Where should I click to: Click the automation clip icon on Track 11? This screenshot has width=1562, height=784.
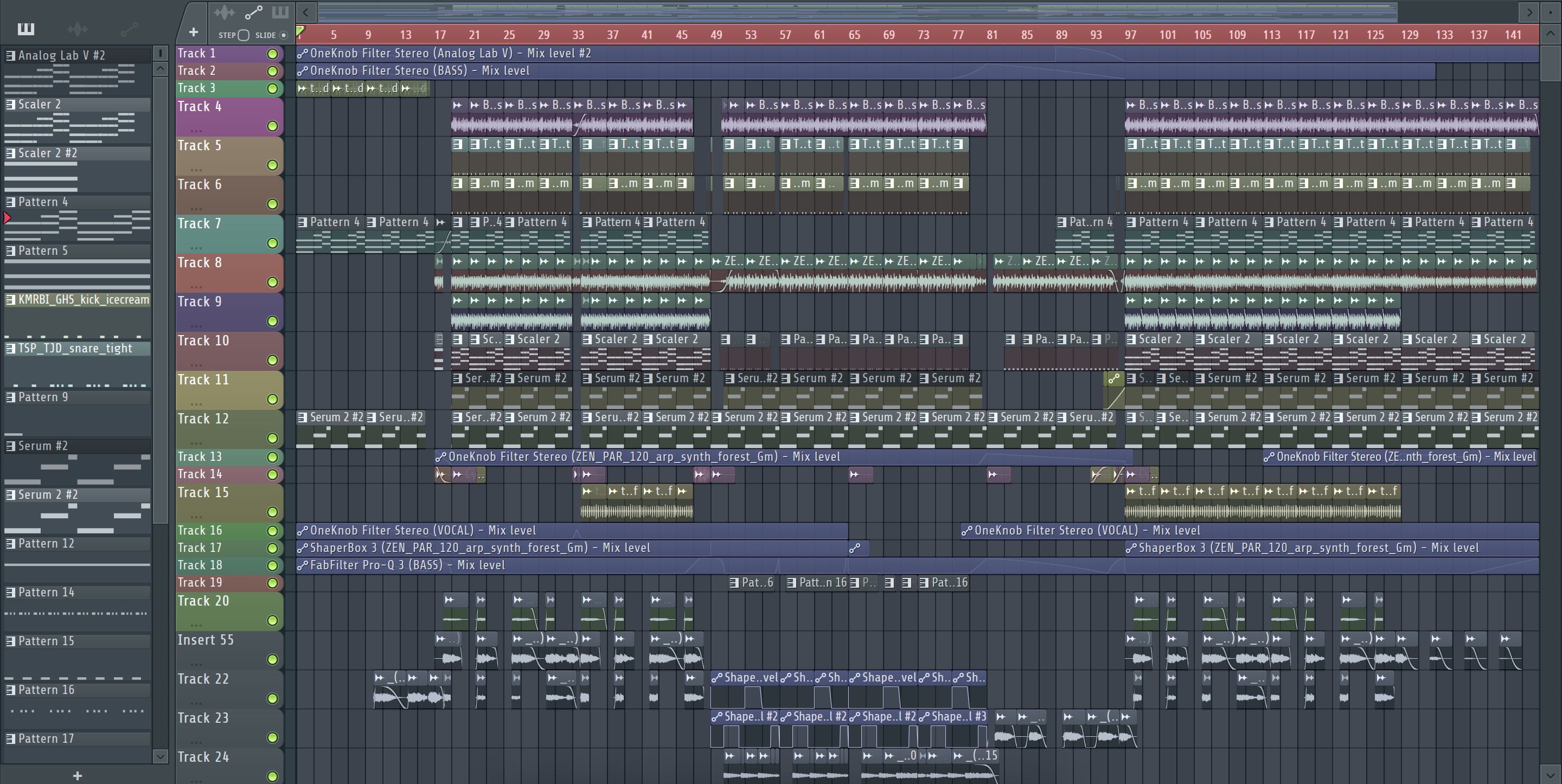click(1113, 379)
